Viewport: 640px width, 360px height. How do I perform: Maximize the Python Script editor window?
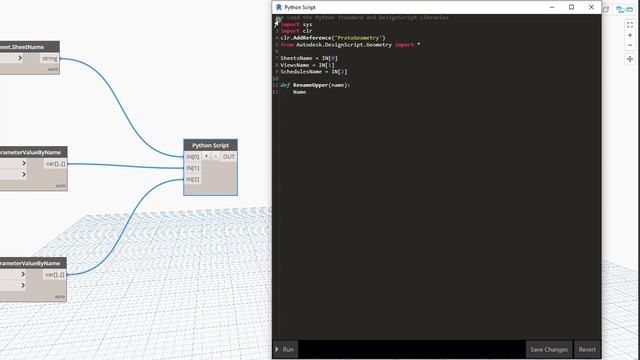pyautogui.click(x=571, y=7)
